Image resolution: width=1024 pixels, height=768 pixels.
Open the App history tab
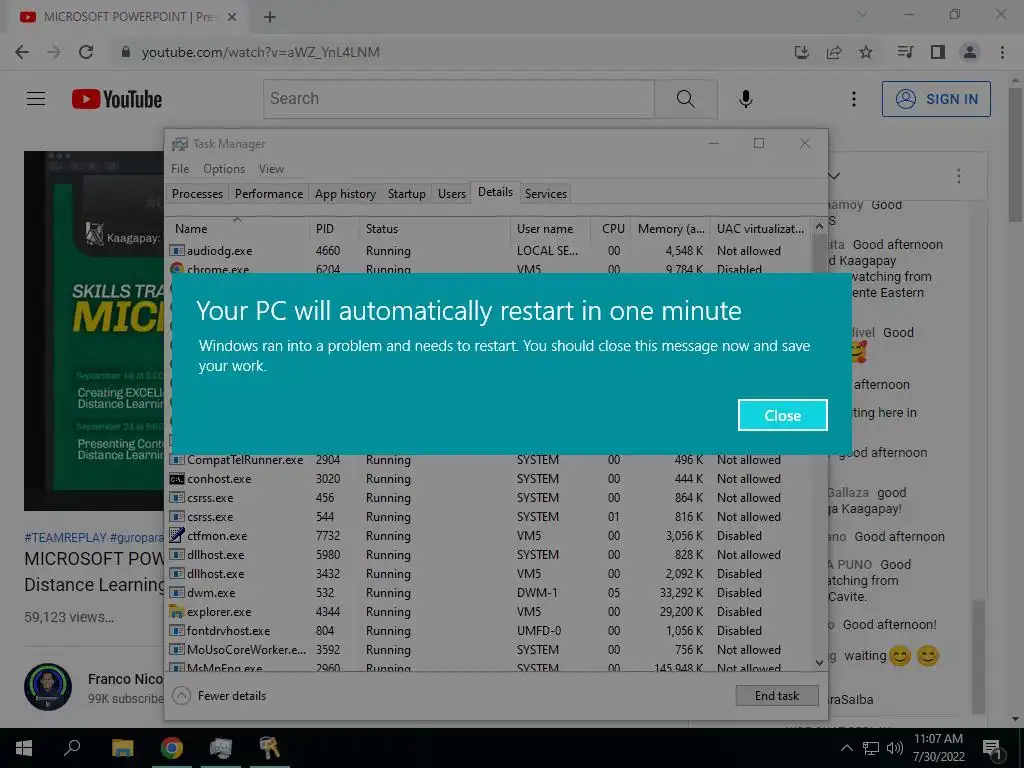click(x=345, y=194)
